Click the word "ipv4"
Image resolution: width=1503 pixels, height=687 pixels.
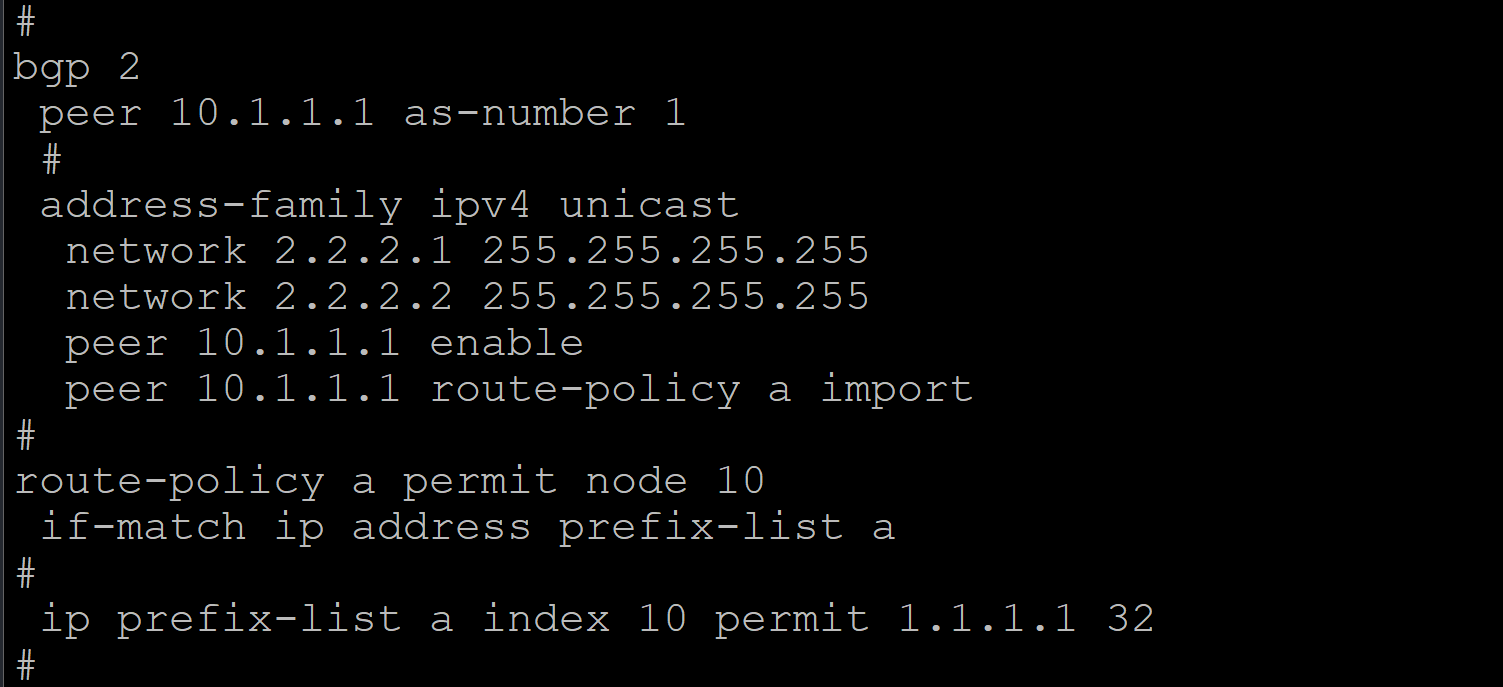tap(480, 205)
